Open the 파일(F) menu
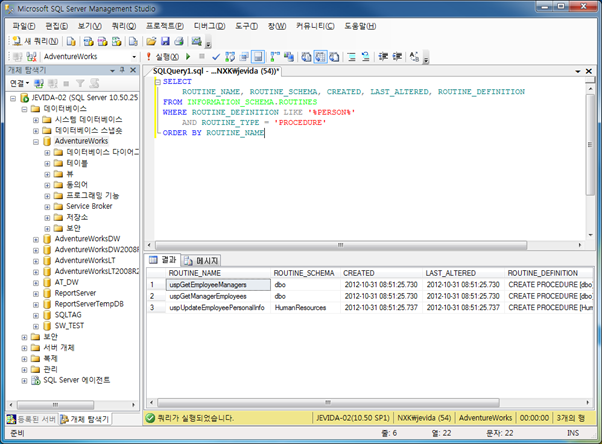602x444 pixels. click(23, 26)
